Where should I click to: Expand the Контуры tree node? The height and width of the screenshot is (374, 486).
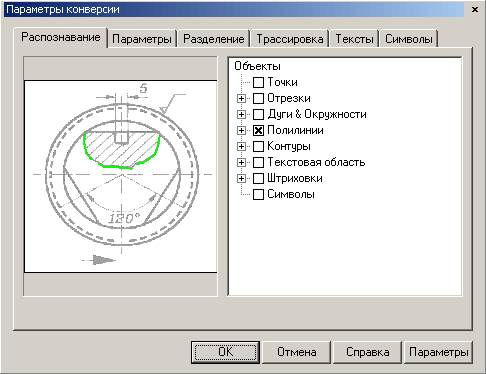point(241,146)
